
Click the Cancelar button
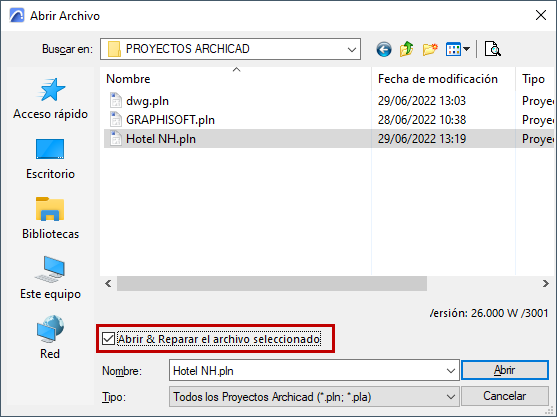[504, 396]
